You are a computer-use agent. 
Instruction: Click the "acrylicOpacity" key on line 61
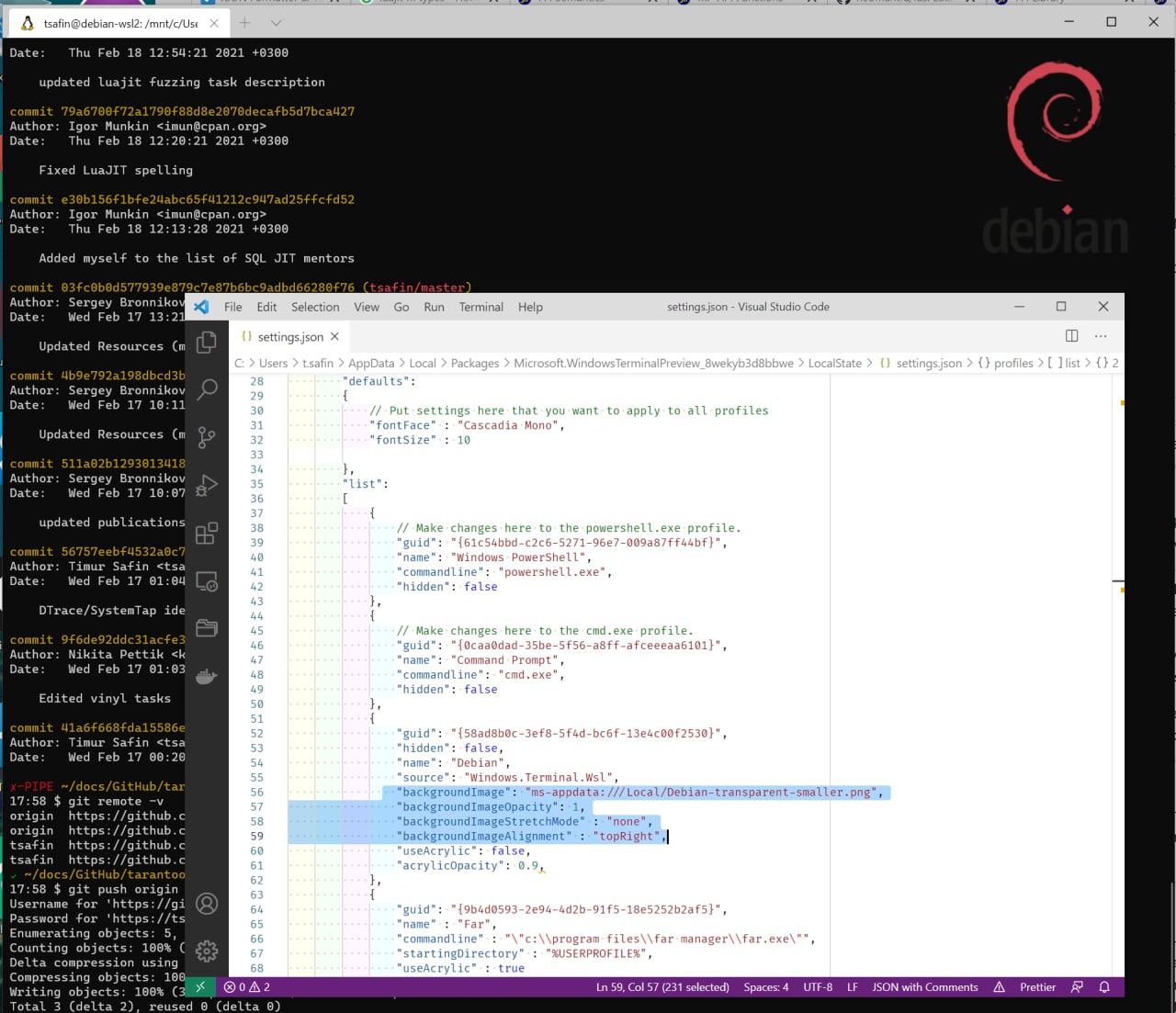pos(447,866)
